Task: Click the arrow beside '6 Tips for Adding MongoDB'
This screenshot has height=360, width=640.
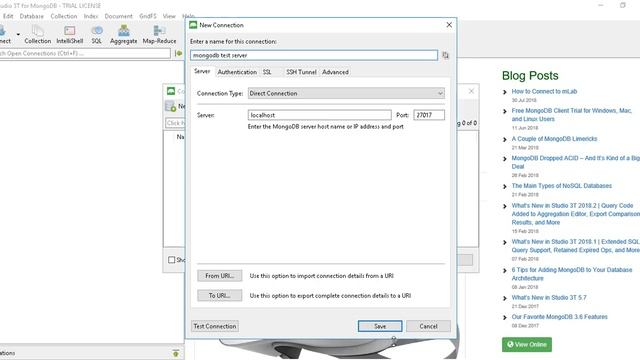Action: click(505, 270)
